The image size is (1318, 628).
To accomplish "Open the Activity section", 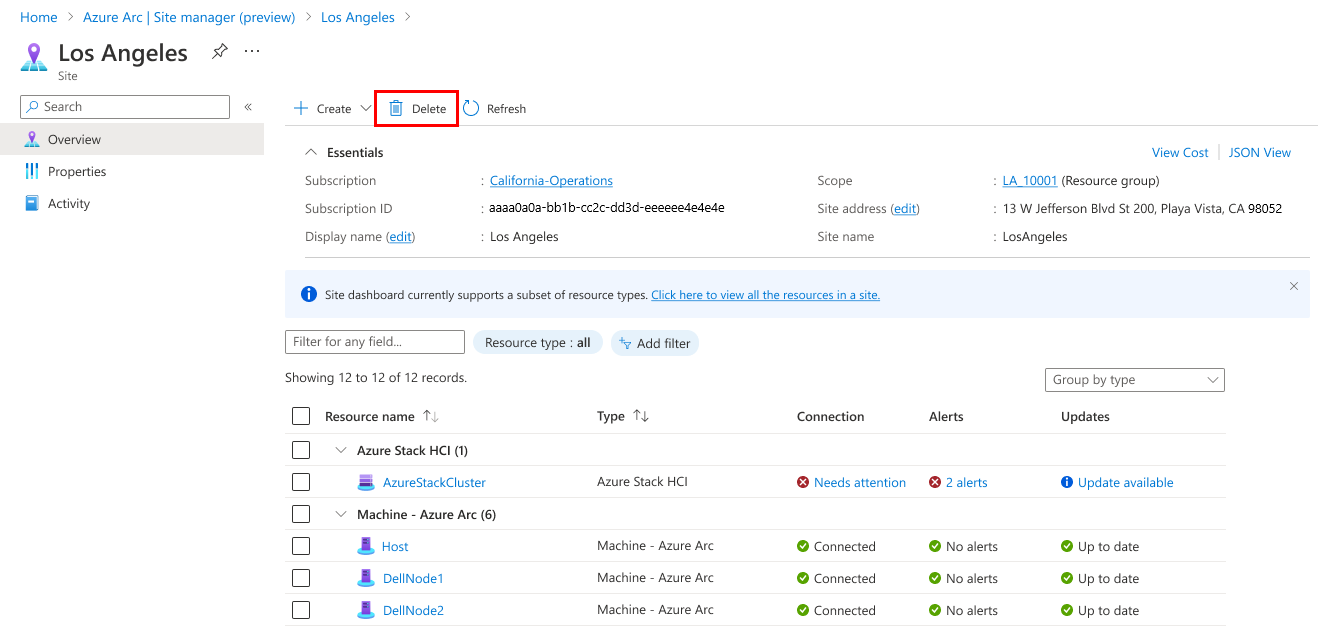I will 68,203.
